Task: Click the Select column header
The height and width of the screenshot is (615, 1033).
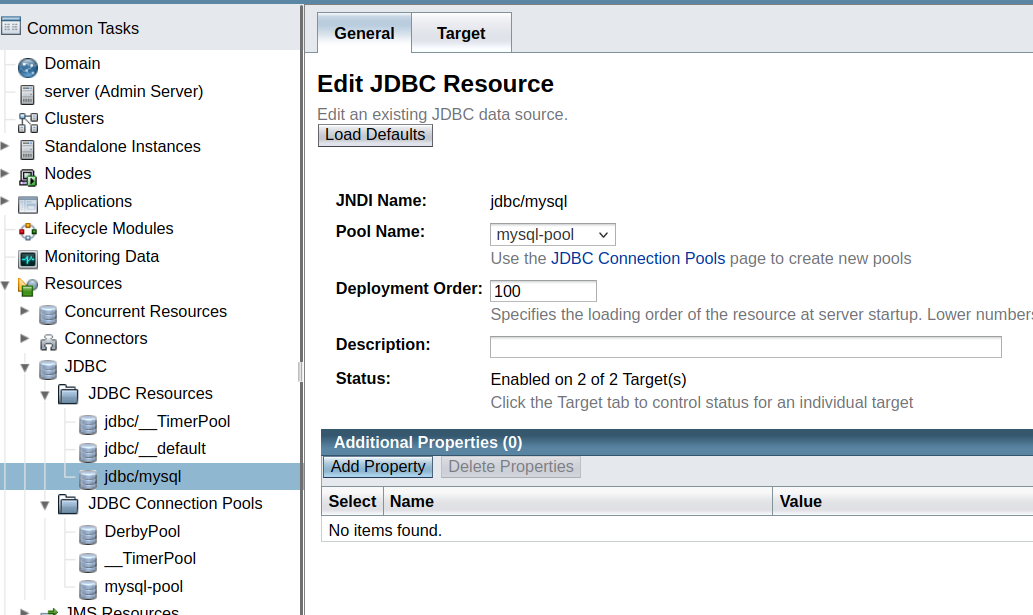Action: pos(352,502)
